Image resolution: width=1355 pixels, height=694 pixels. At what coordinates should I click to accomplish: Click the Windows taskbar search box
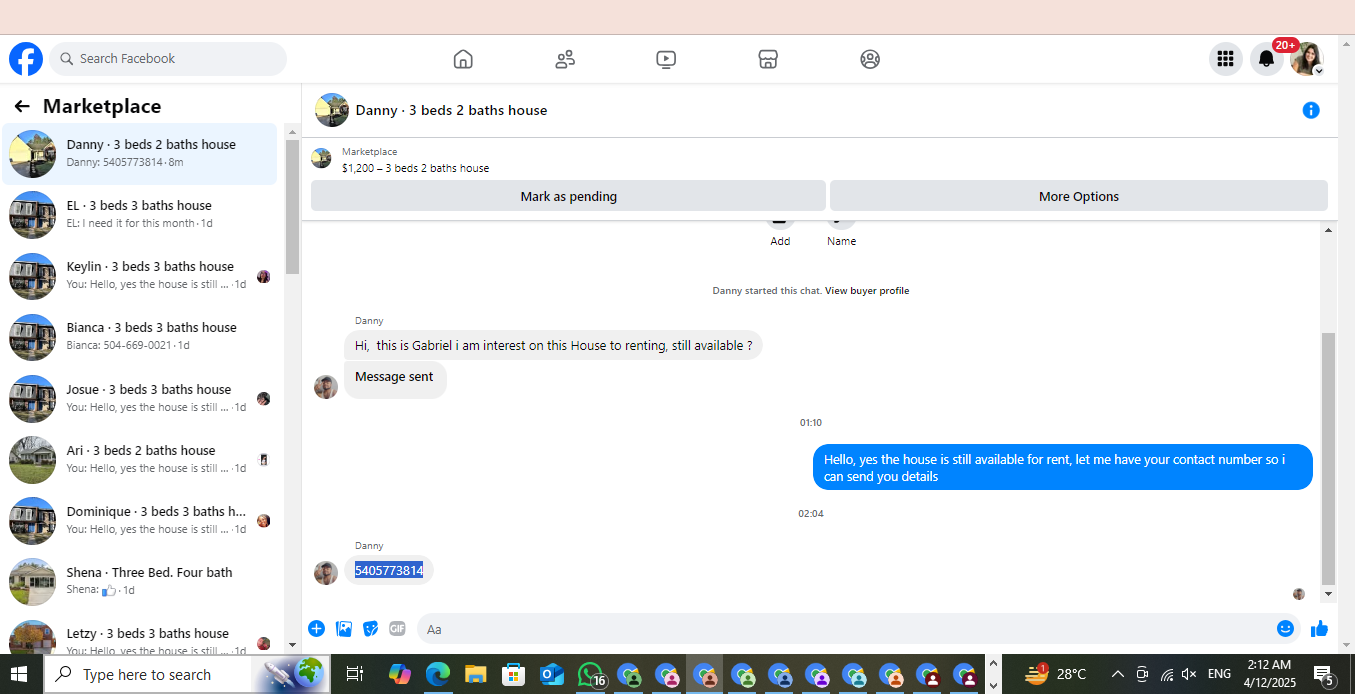(x=187, y=674)
